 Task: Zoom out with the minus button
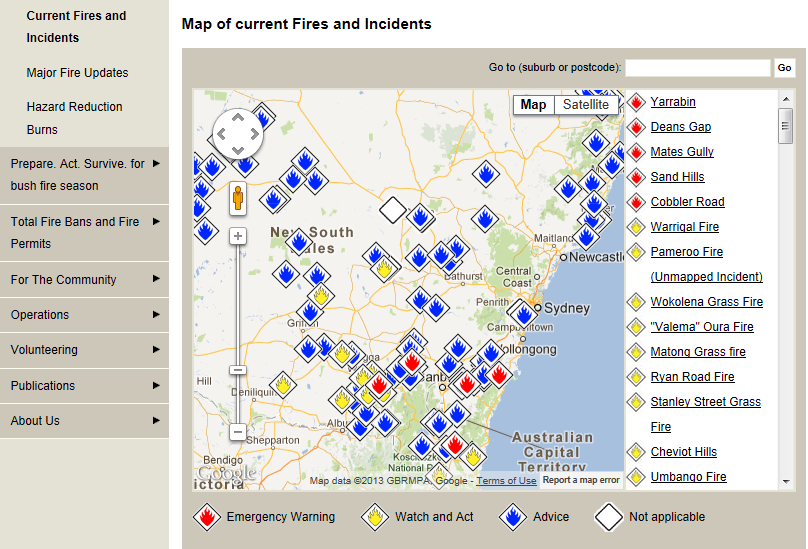pyautogui.click(x=238, y=432)
